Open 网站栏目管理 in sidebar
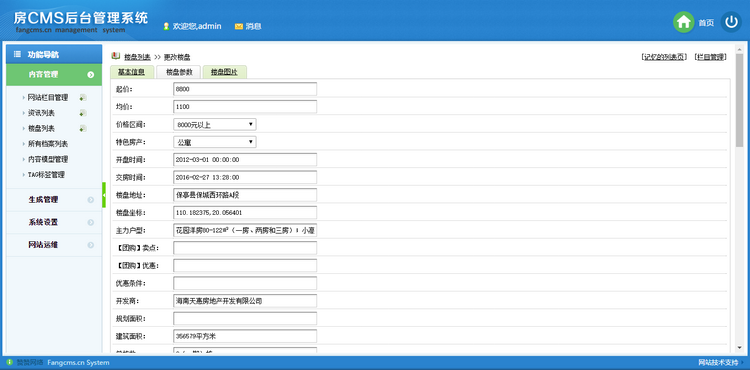The height and width of the screenshot is (370, 750). (x=48, y=98)
